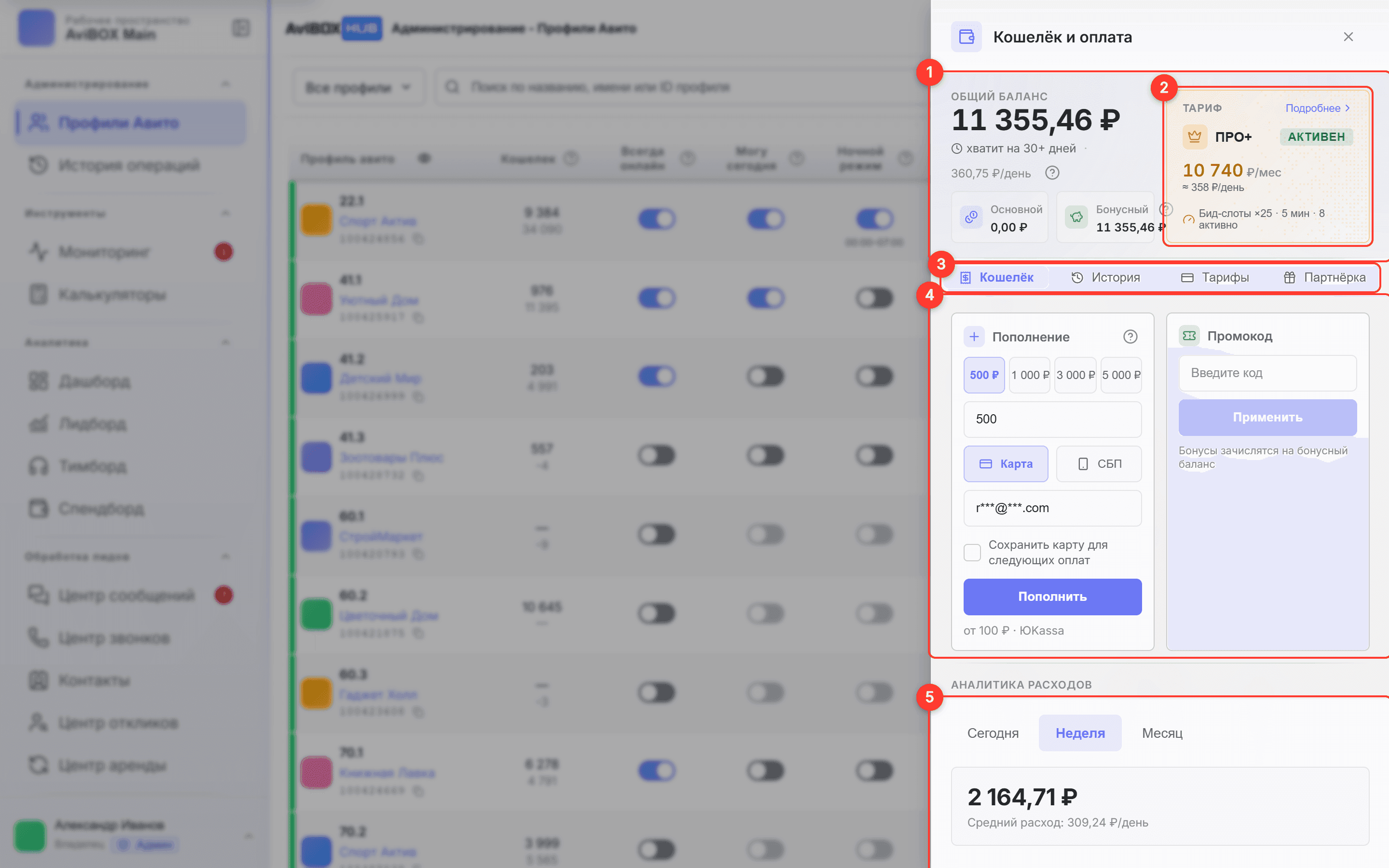Open the Подробнее tariff link

(1317, 108)
